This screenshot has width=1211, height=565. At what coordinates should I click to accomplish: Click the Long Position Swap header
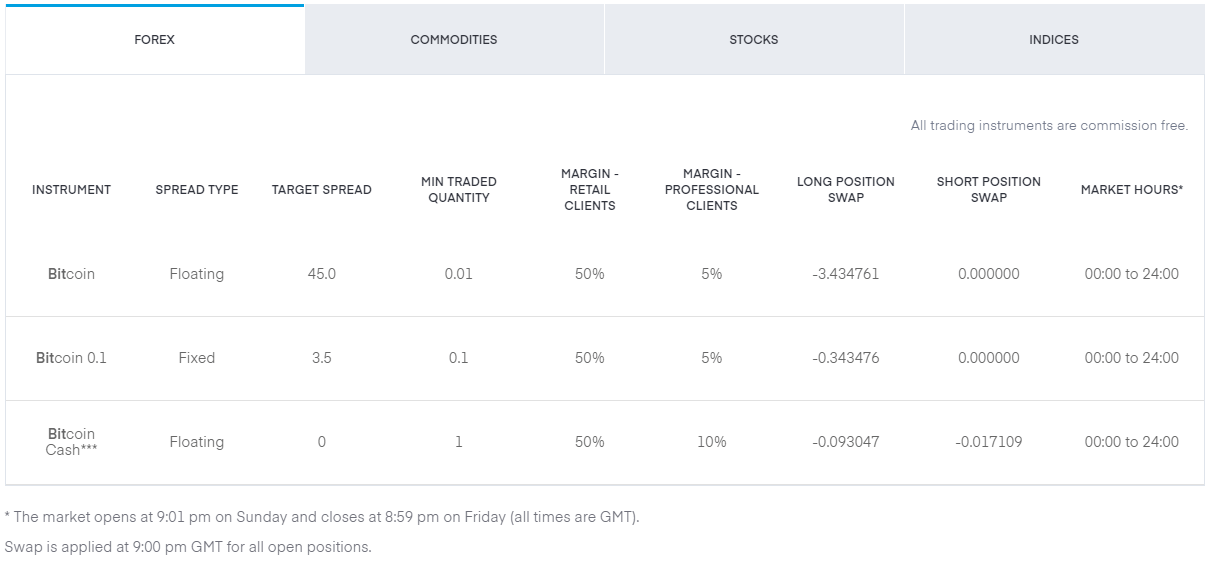point(845,190)
